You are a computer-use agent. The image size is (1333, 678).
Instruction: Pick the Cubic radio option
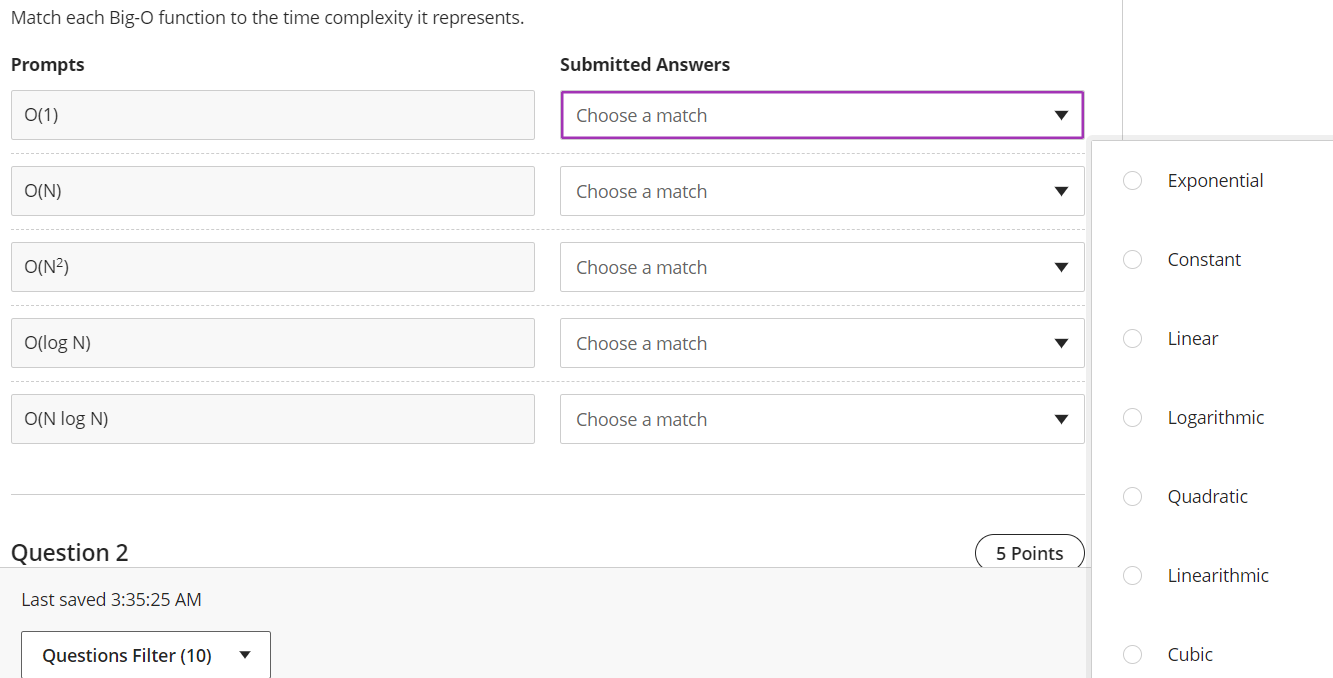click(x=1133, y=655)
